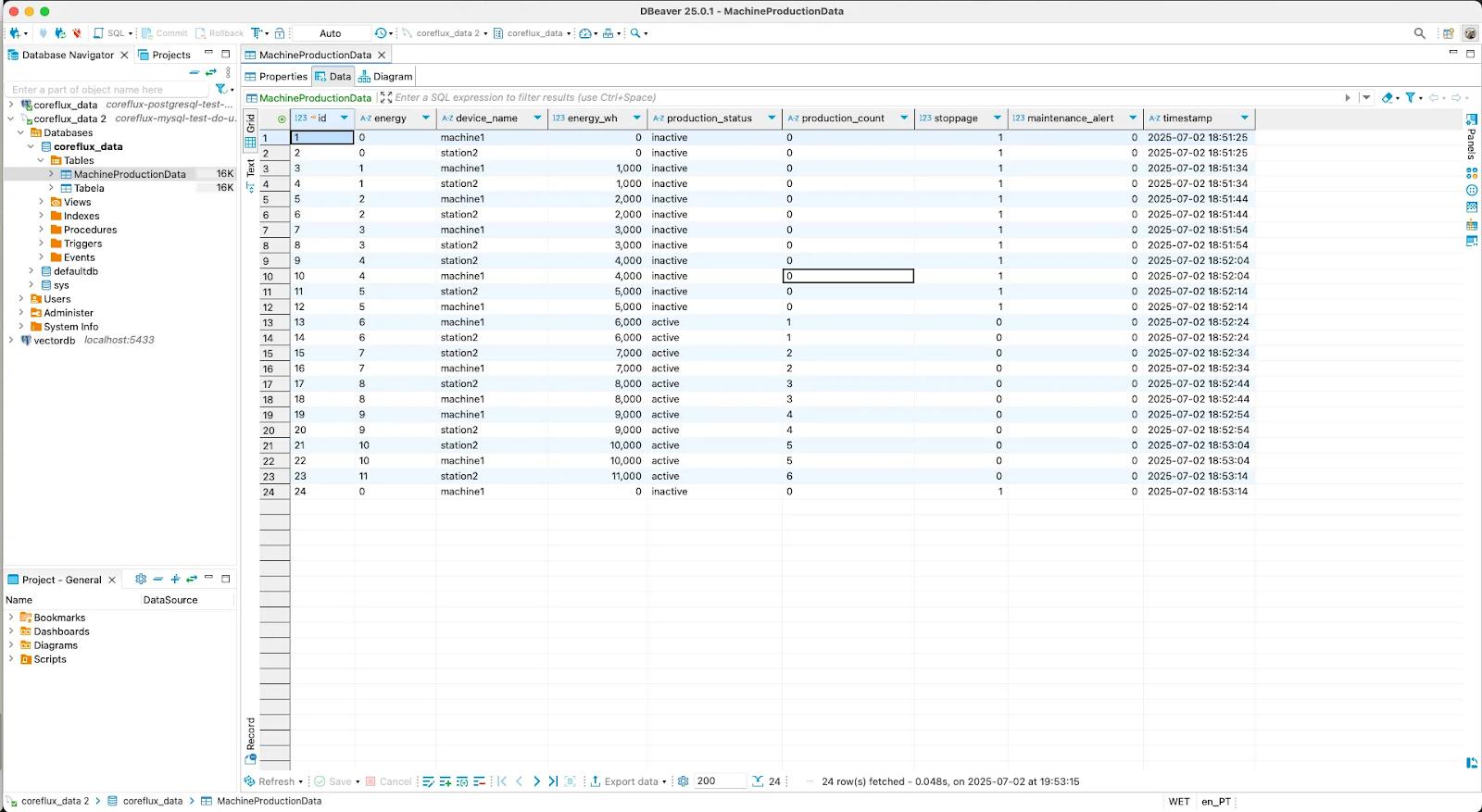Open the filter history dropdown arrow
The height and width of the screenshot is (812, 1482).
point(1366,97)
